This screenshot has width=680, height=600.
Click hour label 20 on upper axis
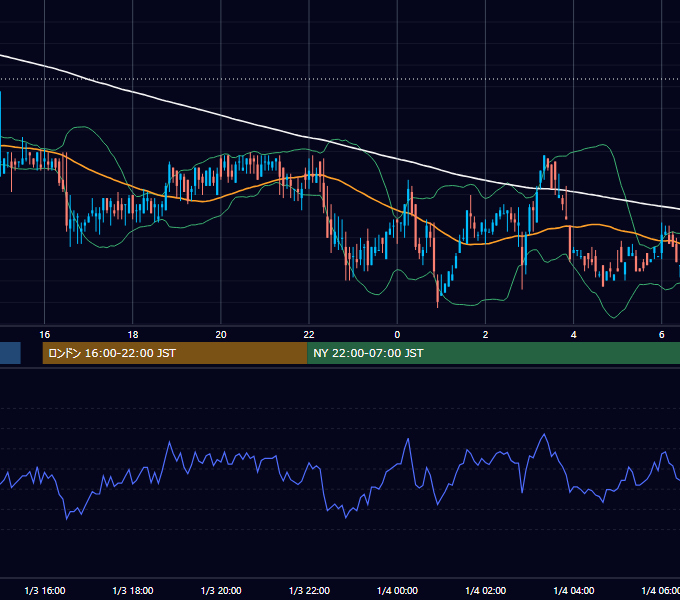[221, 335]
